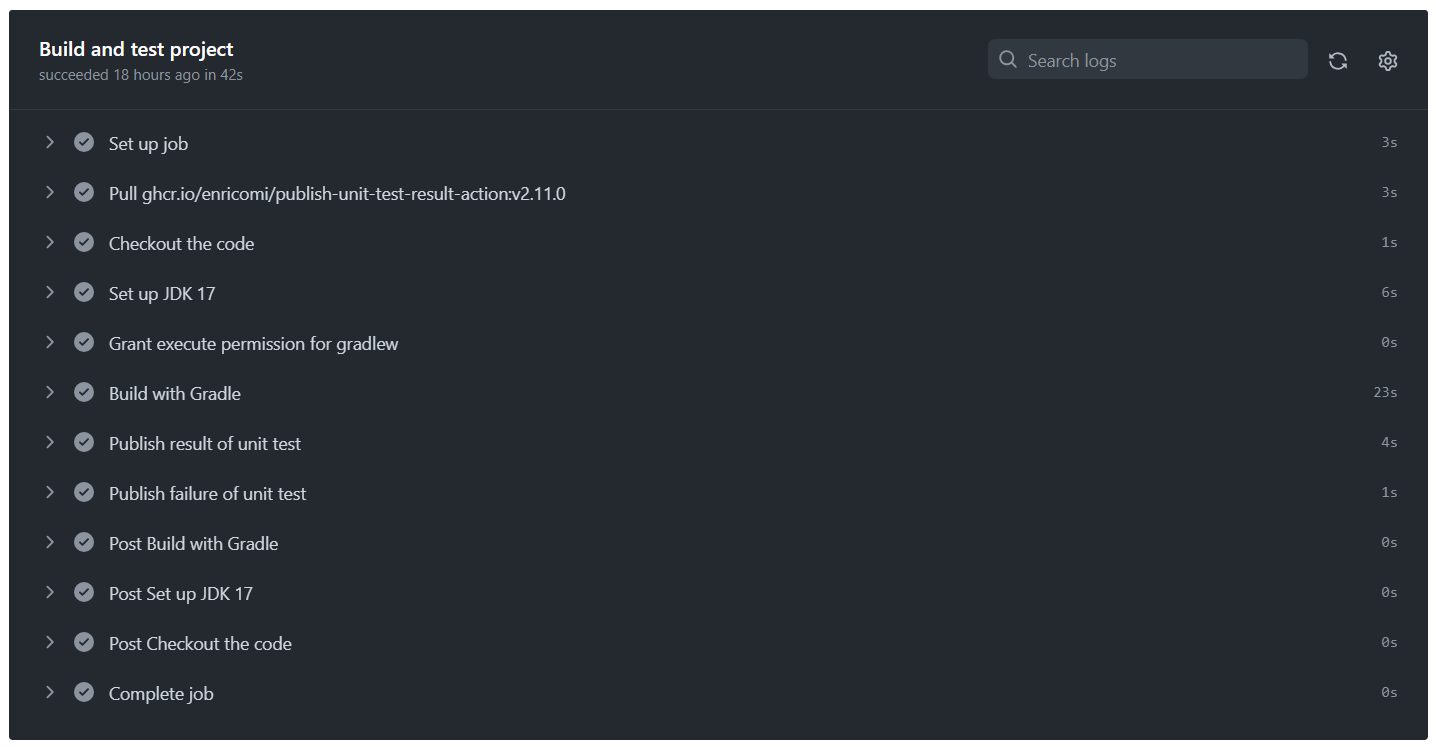Open the Pull ghcr.io publish-unit-test-result-action step
This screenshot has width=1436, height=747.
point(718,193)
